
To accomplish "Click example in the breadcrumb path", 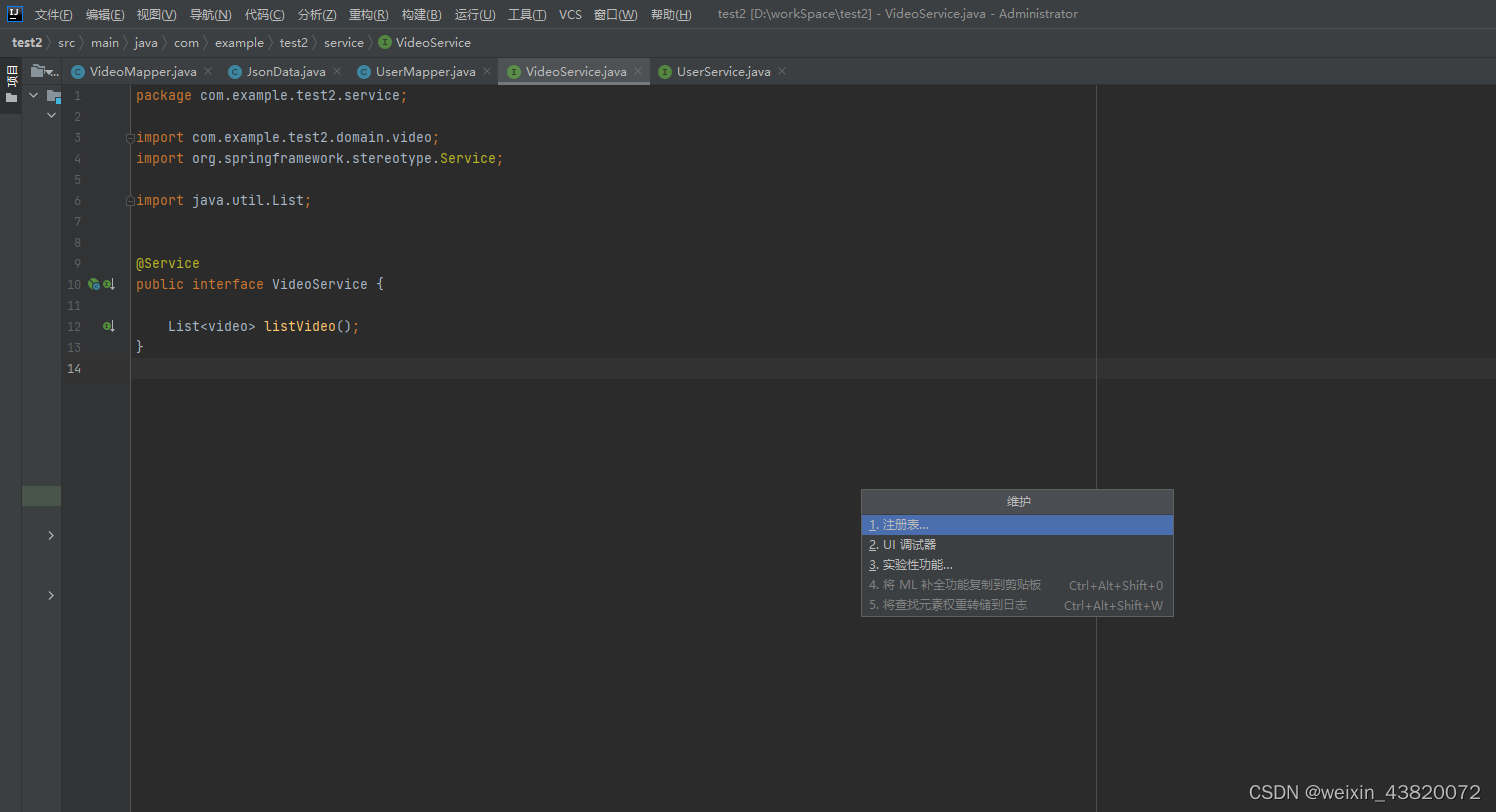I will click(239, 43).
